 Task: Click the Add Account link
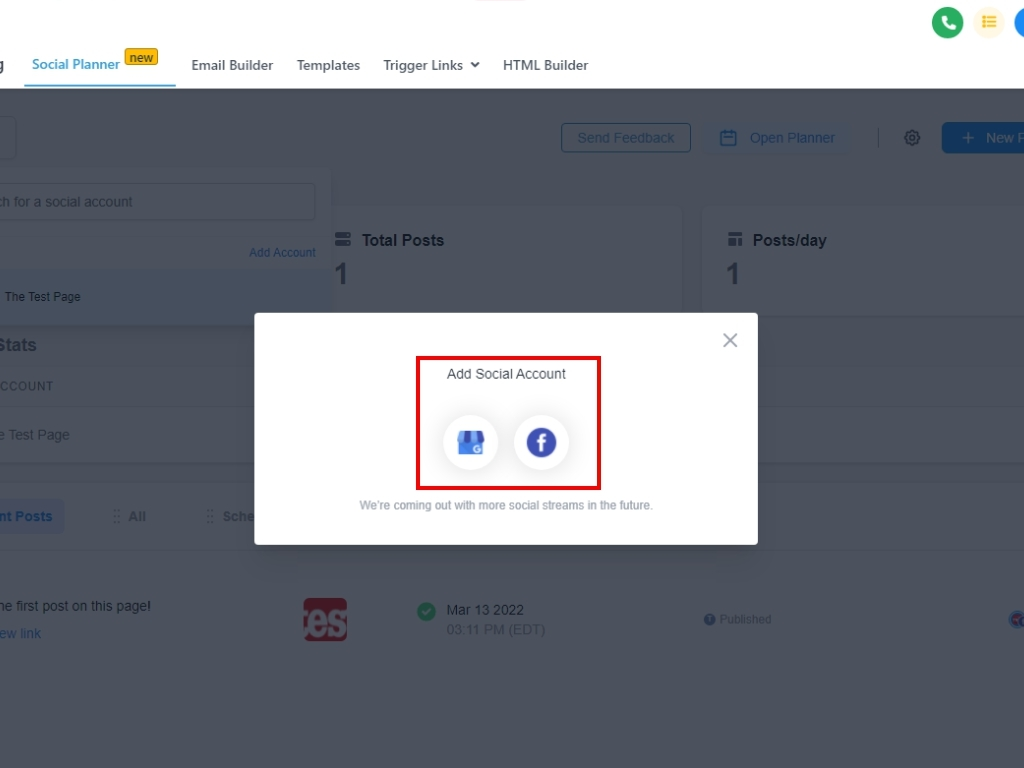(x=282, y=253)
